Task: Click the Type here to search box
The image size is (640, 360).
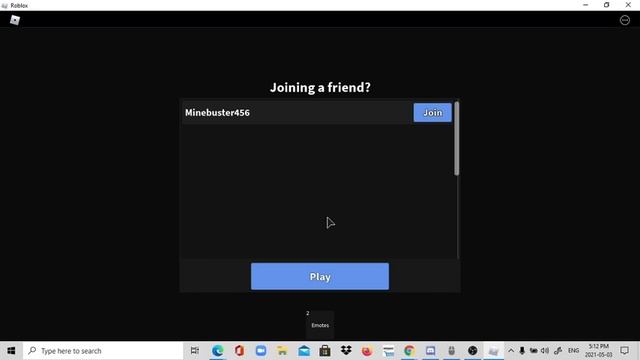Action: tap(103, 351)
